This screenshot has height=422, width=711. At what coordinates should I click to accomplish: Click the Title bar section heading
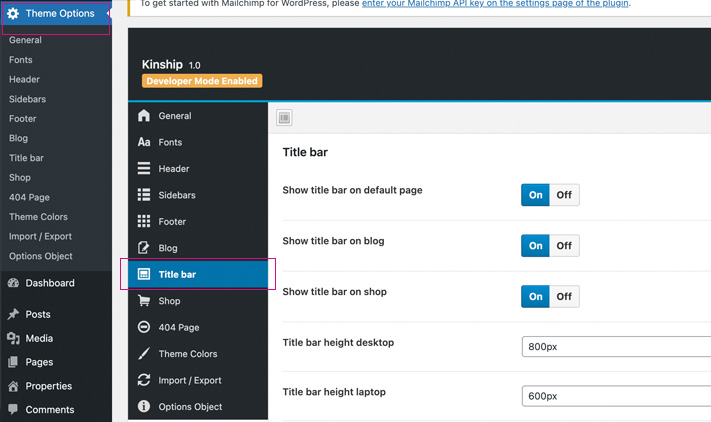tap(305, 152)
